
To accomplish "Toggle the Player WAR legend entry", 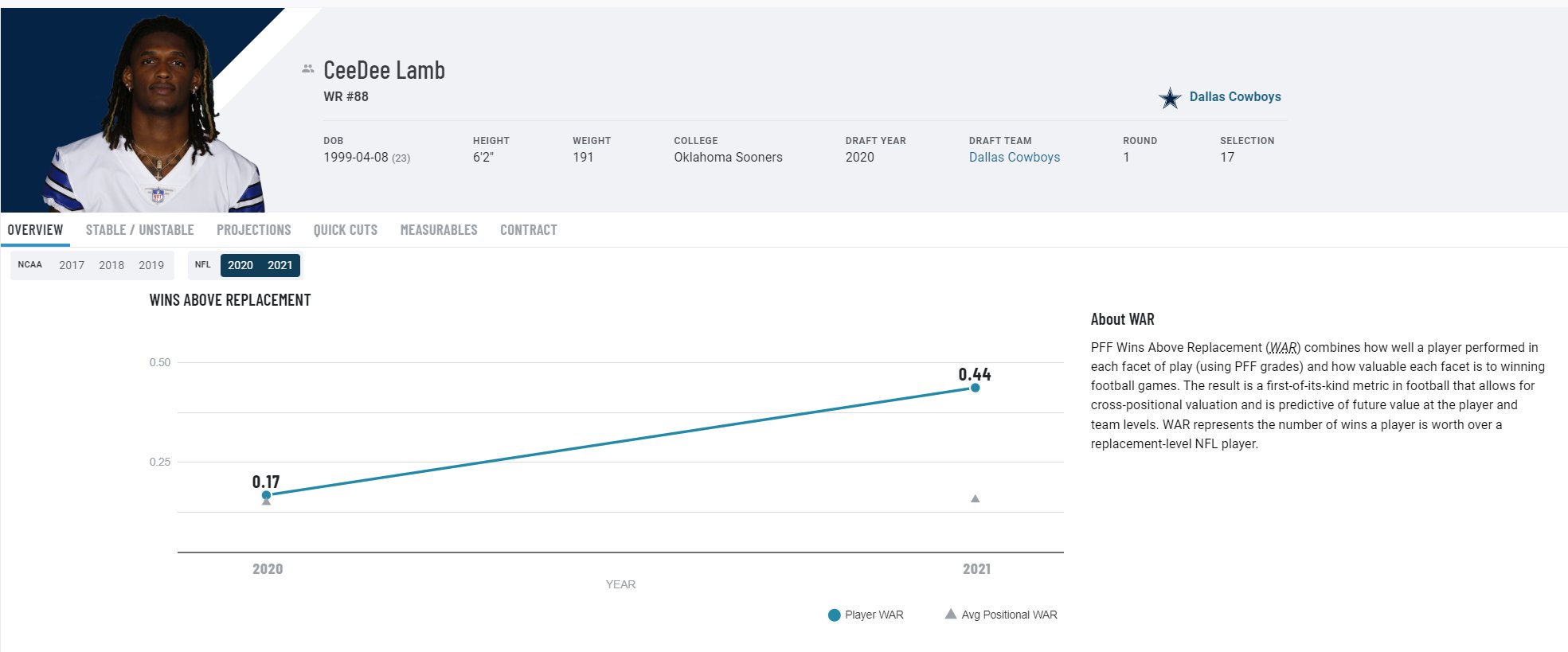I will [866, 615].
